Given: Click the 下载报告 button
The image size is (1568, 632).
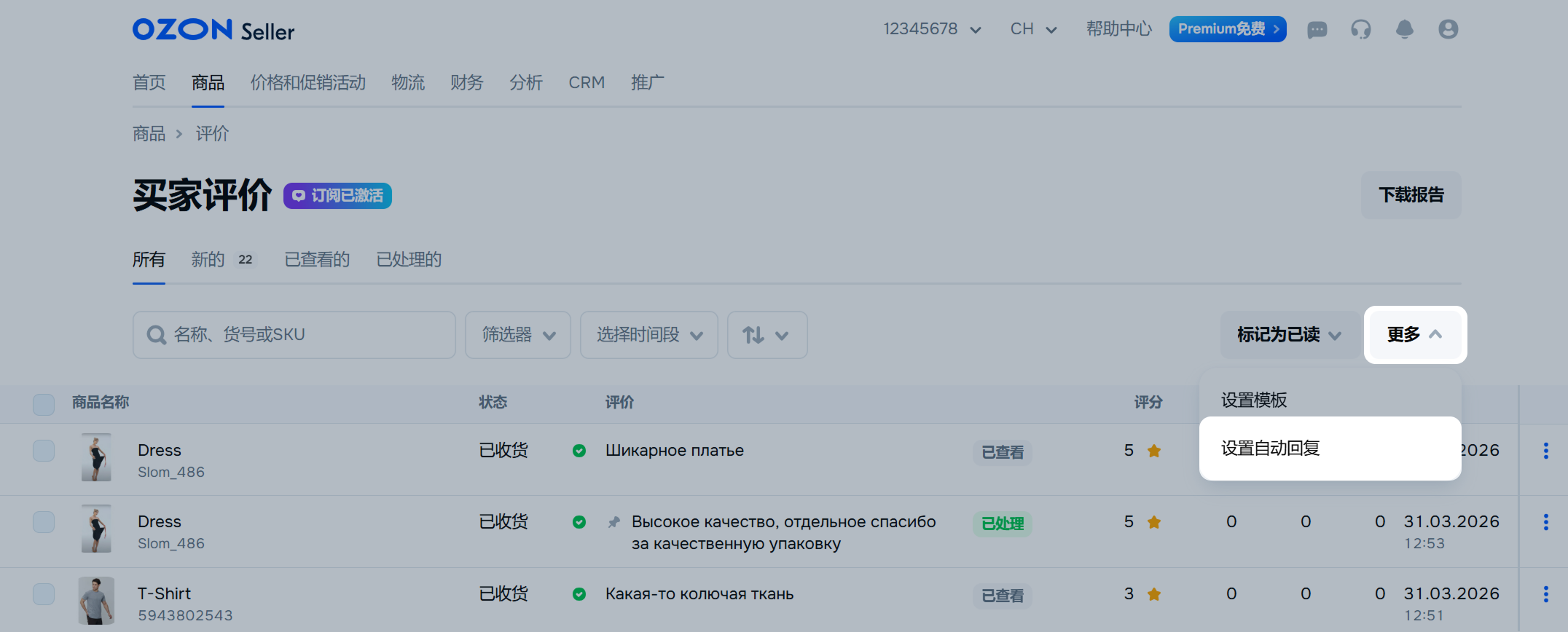Looking at the screenshot, I should click(x=1411, y=195).
